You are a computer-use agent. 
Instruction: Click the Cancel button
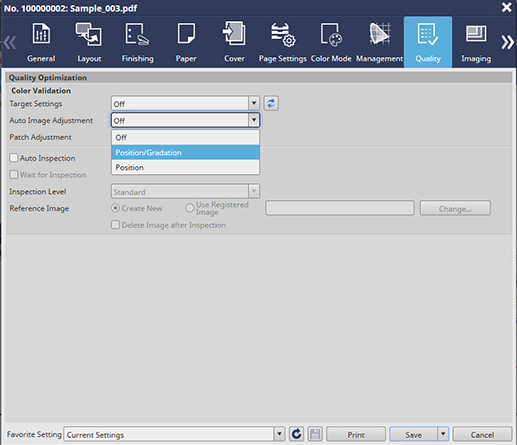pyautogui.click(x=482, y=434)
